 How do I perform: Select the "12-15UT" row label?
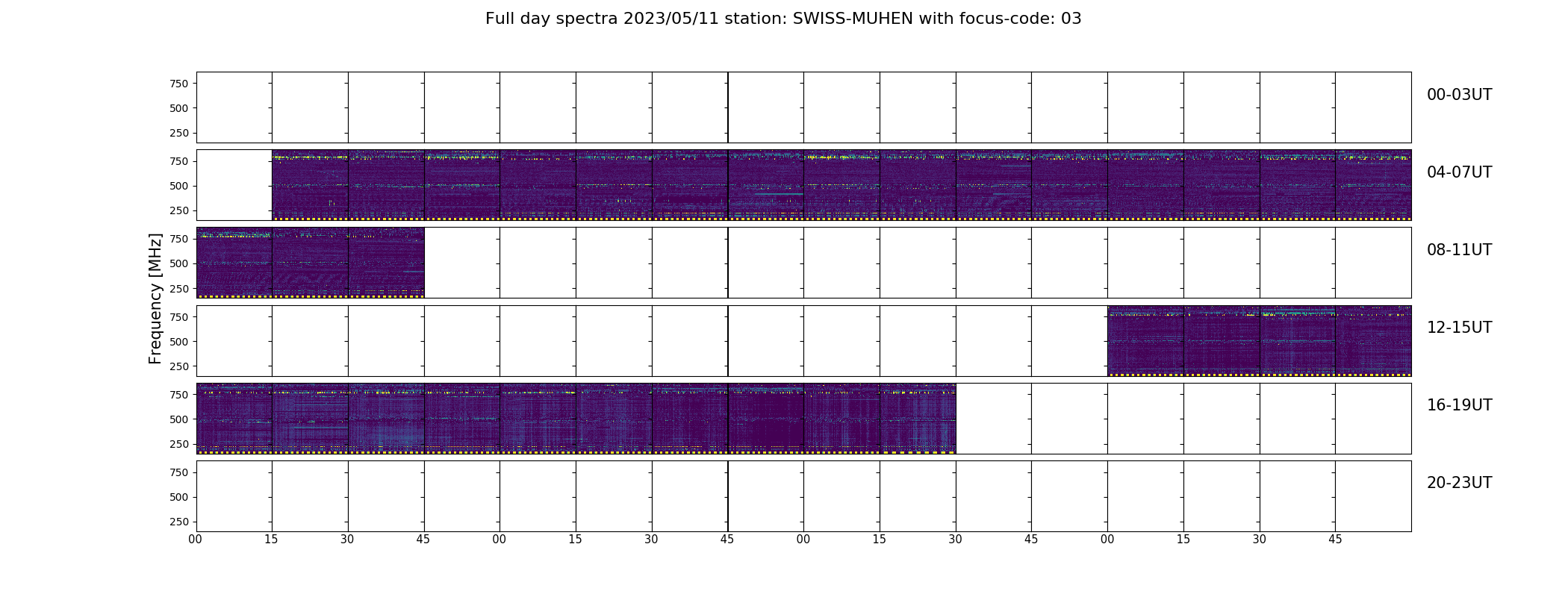tap(1459, 328)
